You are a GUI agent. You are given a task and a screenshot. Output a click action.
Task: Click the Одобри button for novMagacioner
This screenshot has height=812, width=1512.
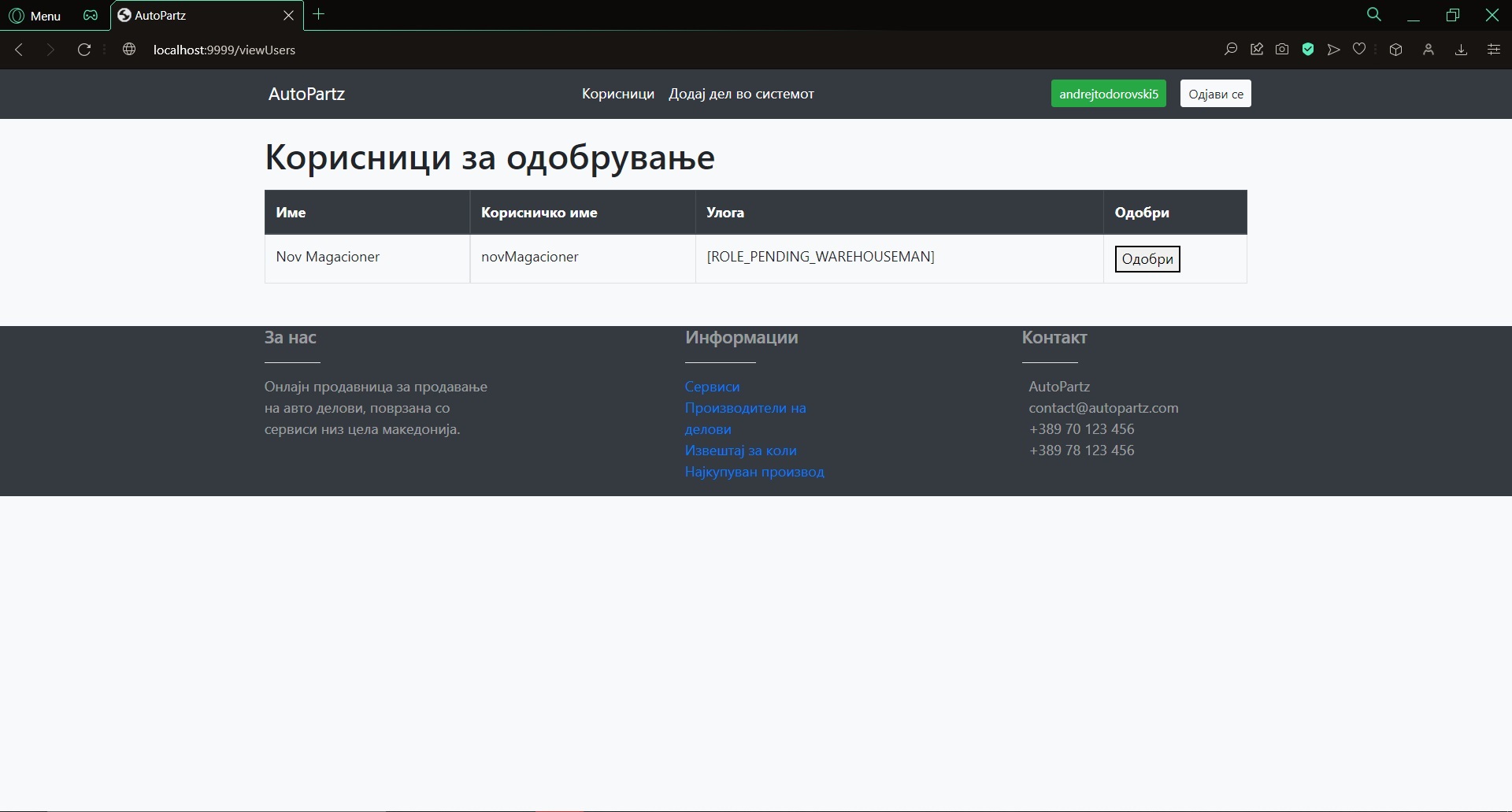pos(1147,259)
